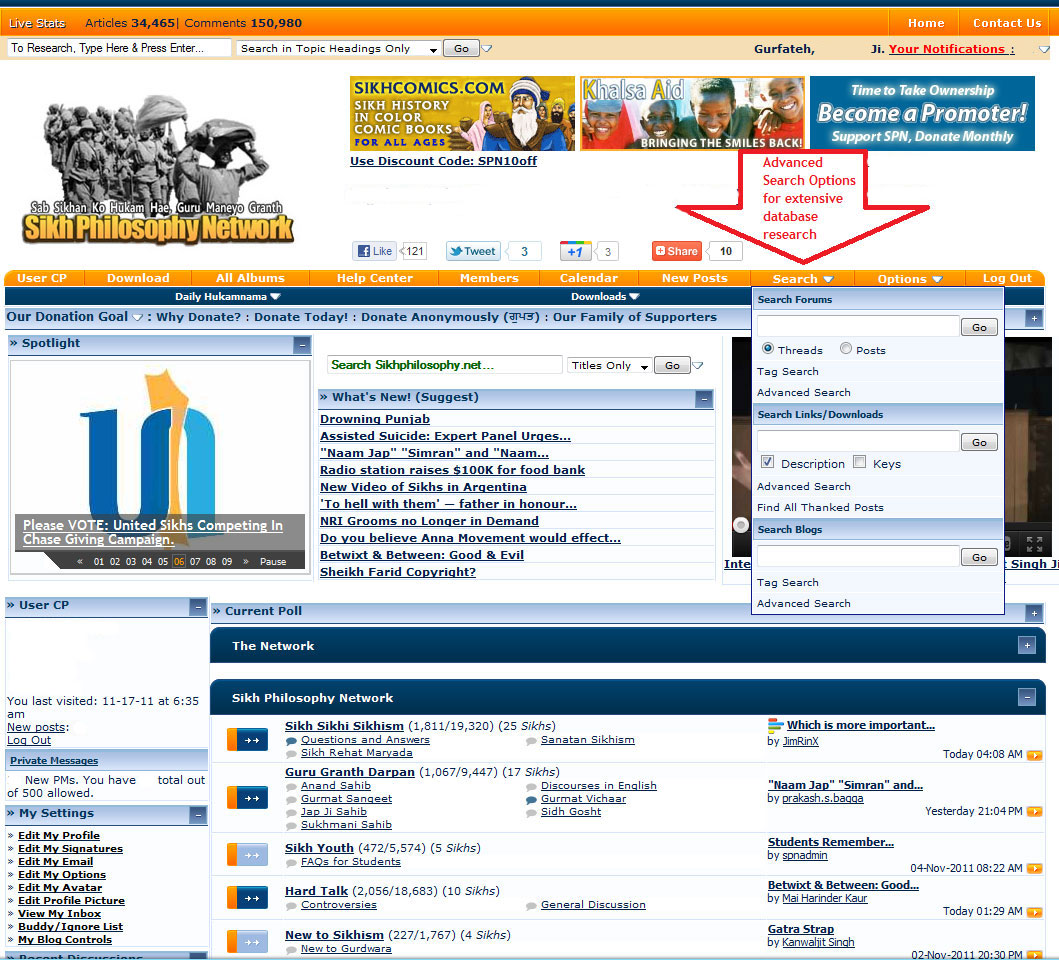Viewport: 1059px width, 960px height.
Task: Click the Google +1 button
Action: click(x=575, y=251)
